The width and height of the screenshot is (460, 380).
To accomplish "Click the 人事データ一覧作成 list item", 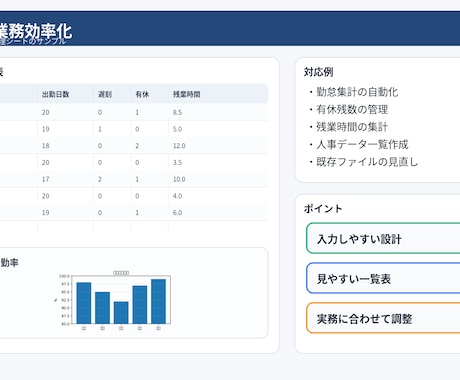I will tap(358, 144).
